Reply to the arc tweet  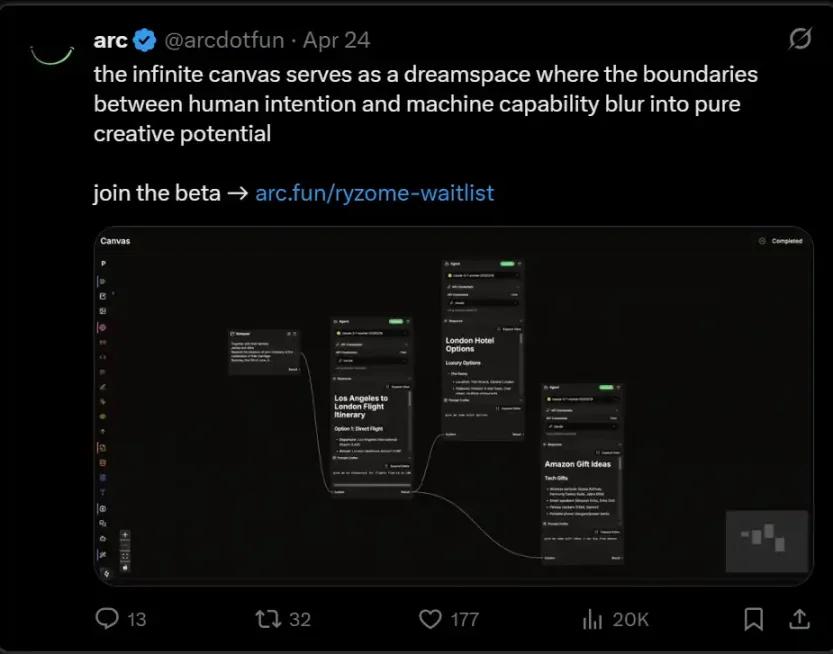click(x=107, y=619)
